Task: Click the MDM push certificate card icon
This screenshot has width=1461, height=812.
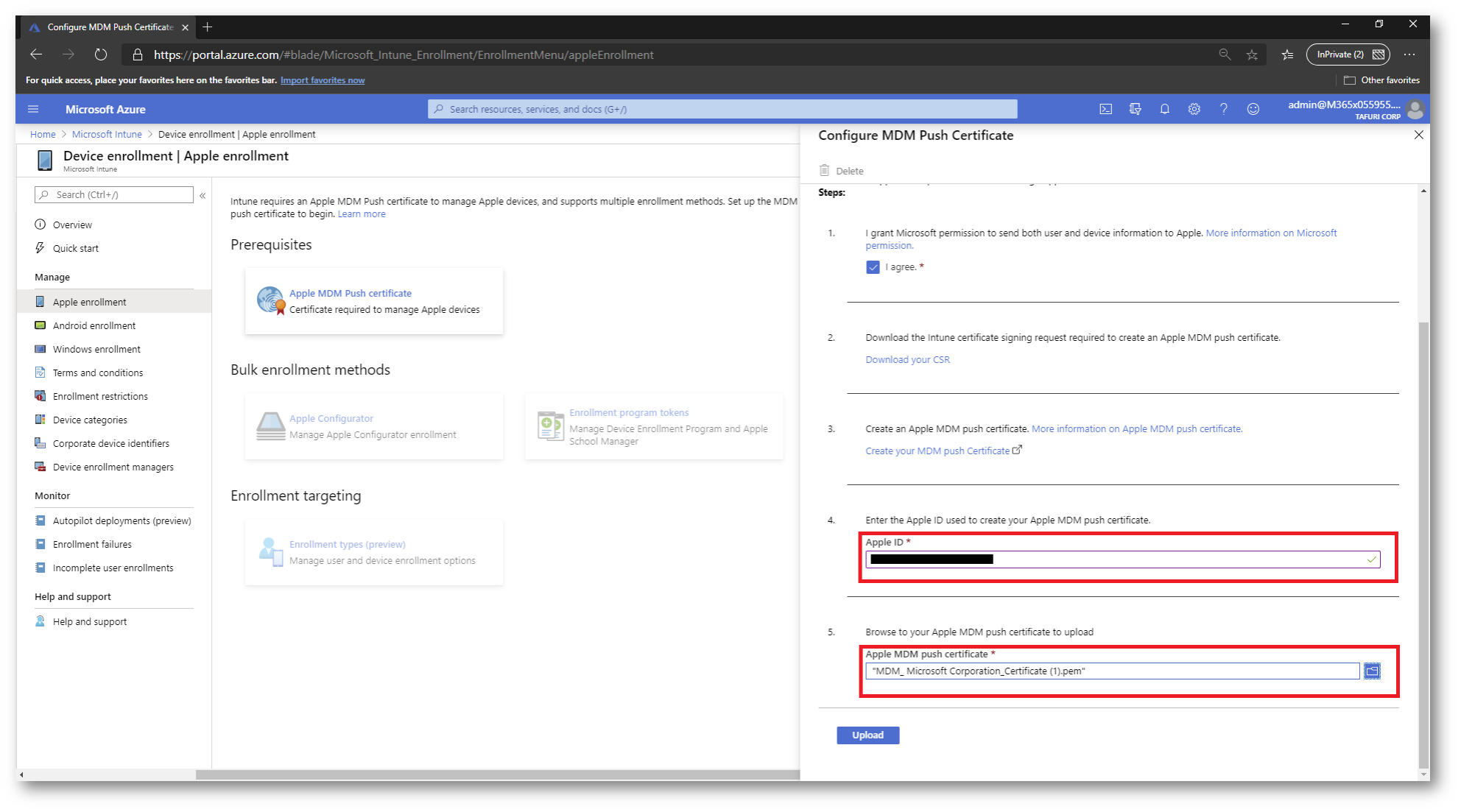Action: [x=270, y=301]
